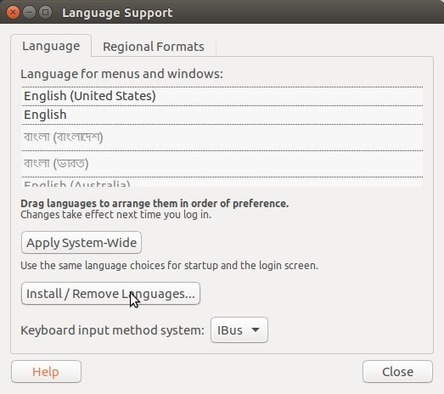The height and width of the screenshot is (394, 444).
Task: Click the Close button at bottom right
Action: [x=398, y=372]
